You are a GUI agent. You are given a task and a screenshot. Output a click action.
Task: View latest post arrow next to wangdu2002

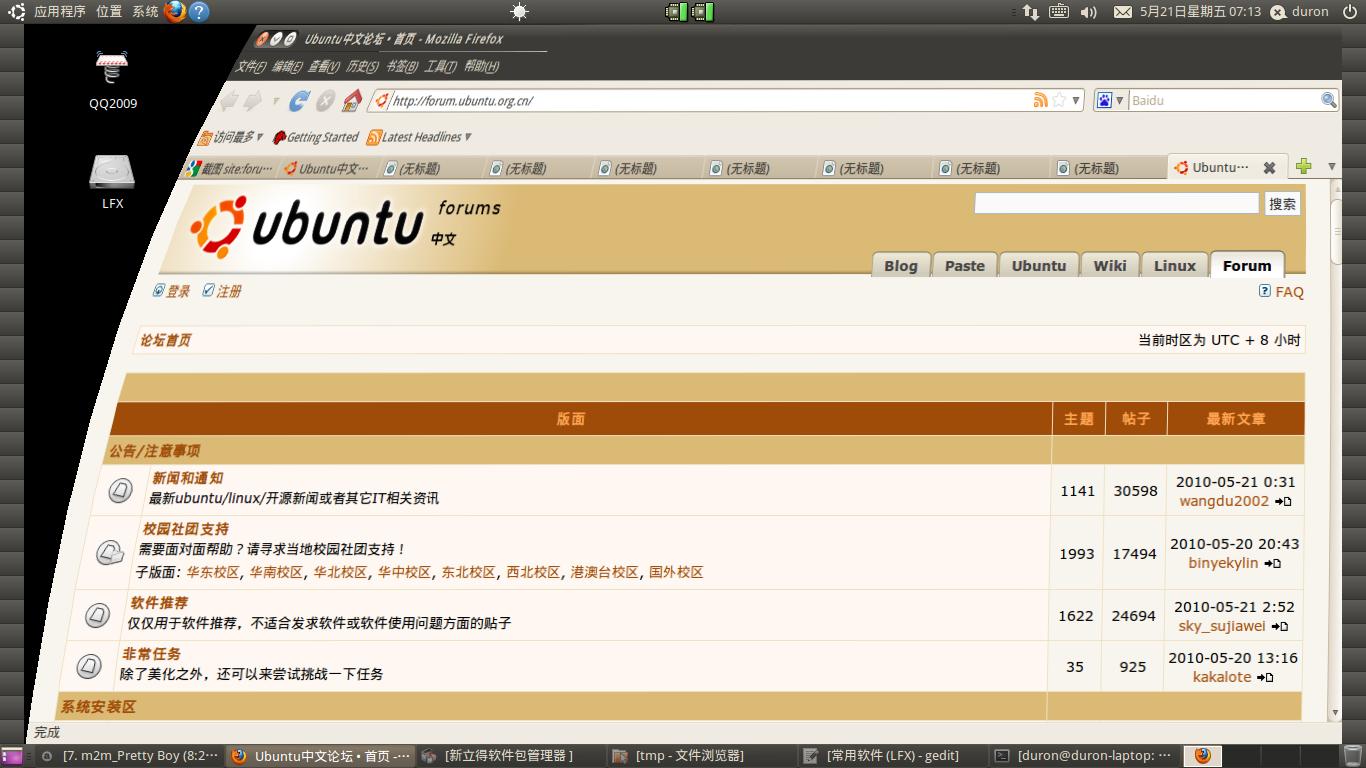[1284, 502]
